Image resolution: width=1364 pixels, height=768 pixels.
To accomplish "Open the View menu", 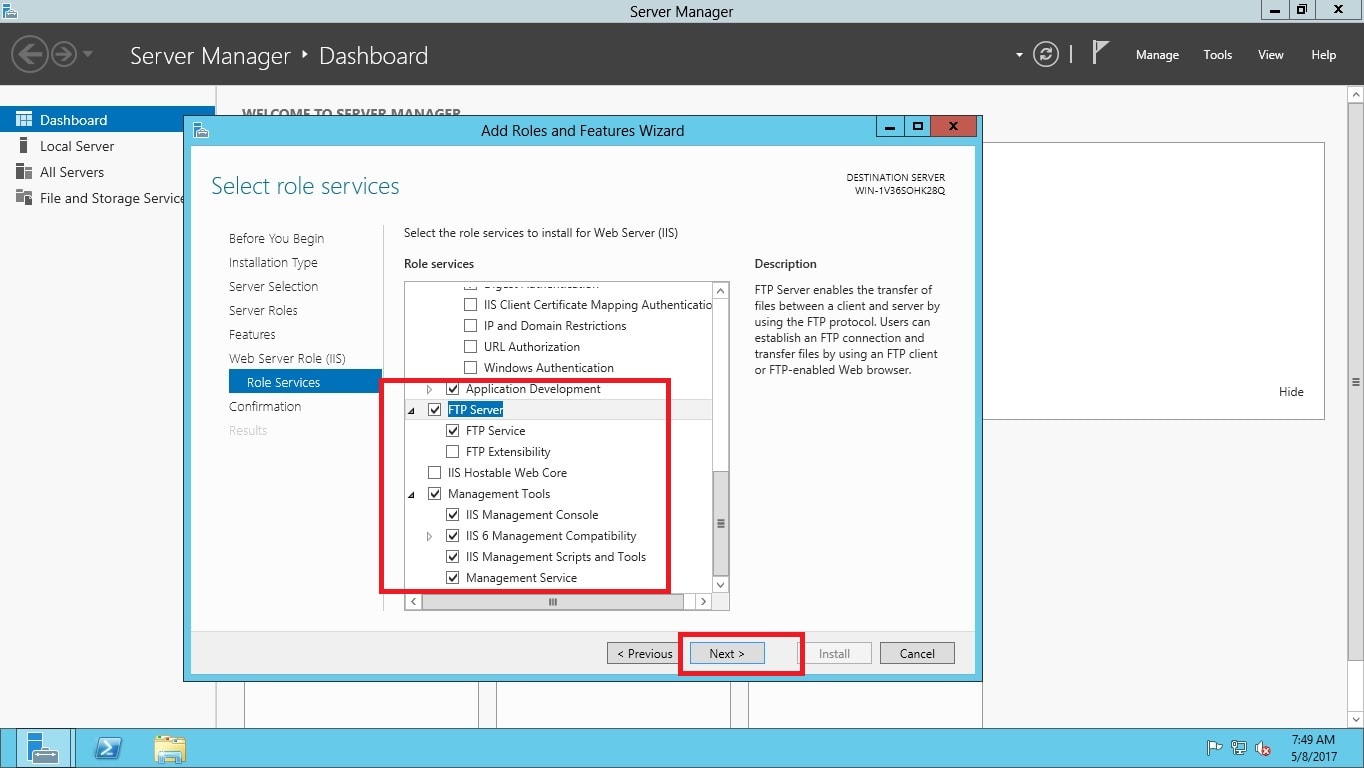I will (x=1270, y=55).
